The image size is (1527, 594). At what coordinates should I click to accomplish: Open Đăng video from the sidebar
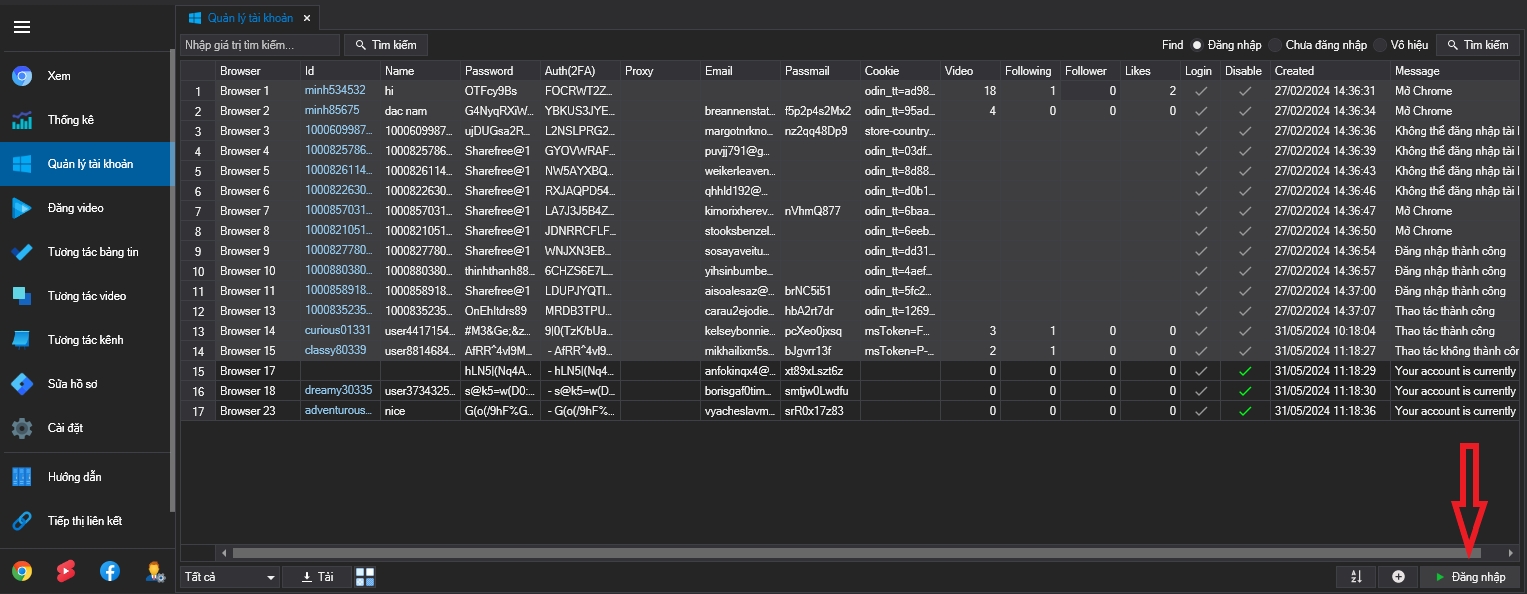click(75, 208)
